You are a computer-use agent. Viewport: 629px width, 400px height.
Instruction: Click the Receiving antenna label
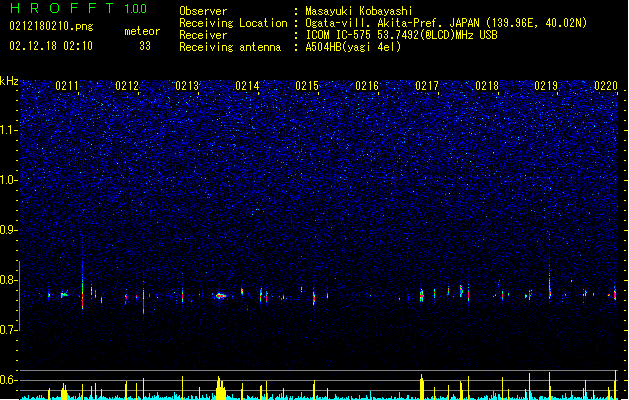[x=230, y=47]
